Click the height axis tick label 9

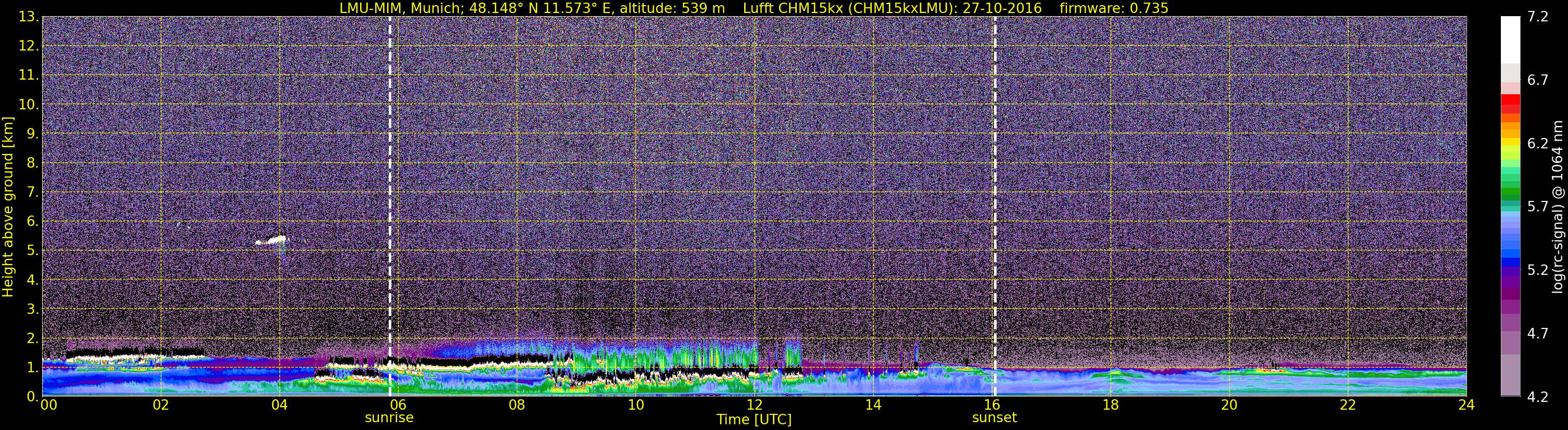point(32,133)
